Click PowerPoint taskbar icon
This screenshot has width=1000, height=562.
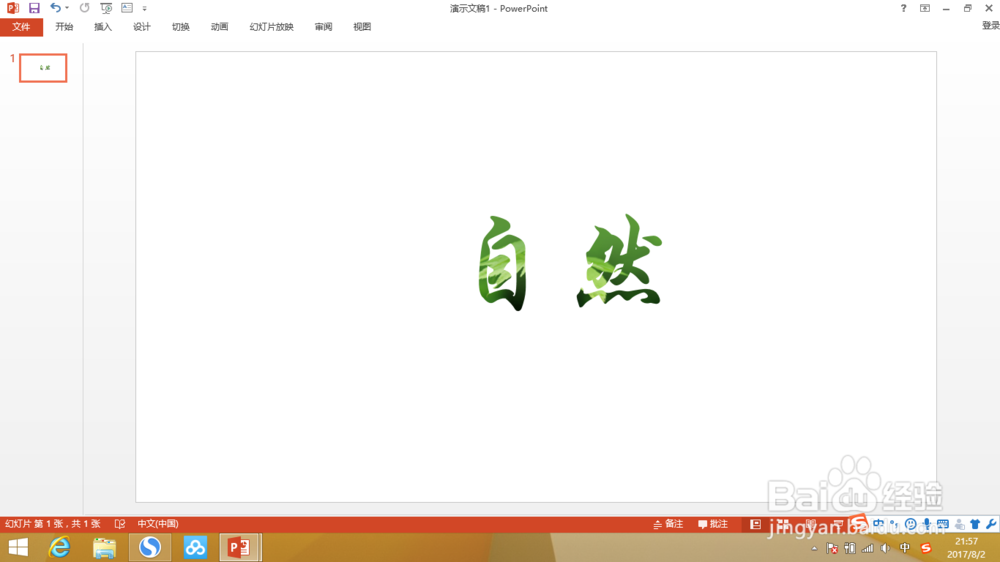pyautogui.click(x=240, y=547)
